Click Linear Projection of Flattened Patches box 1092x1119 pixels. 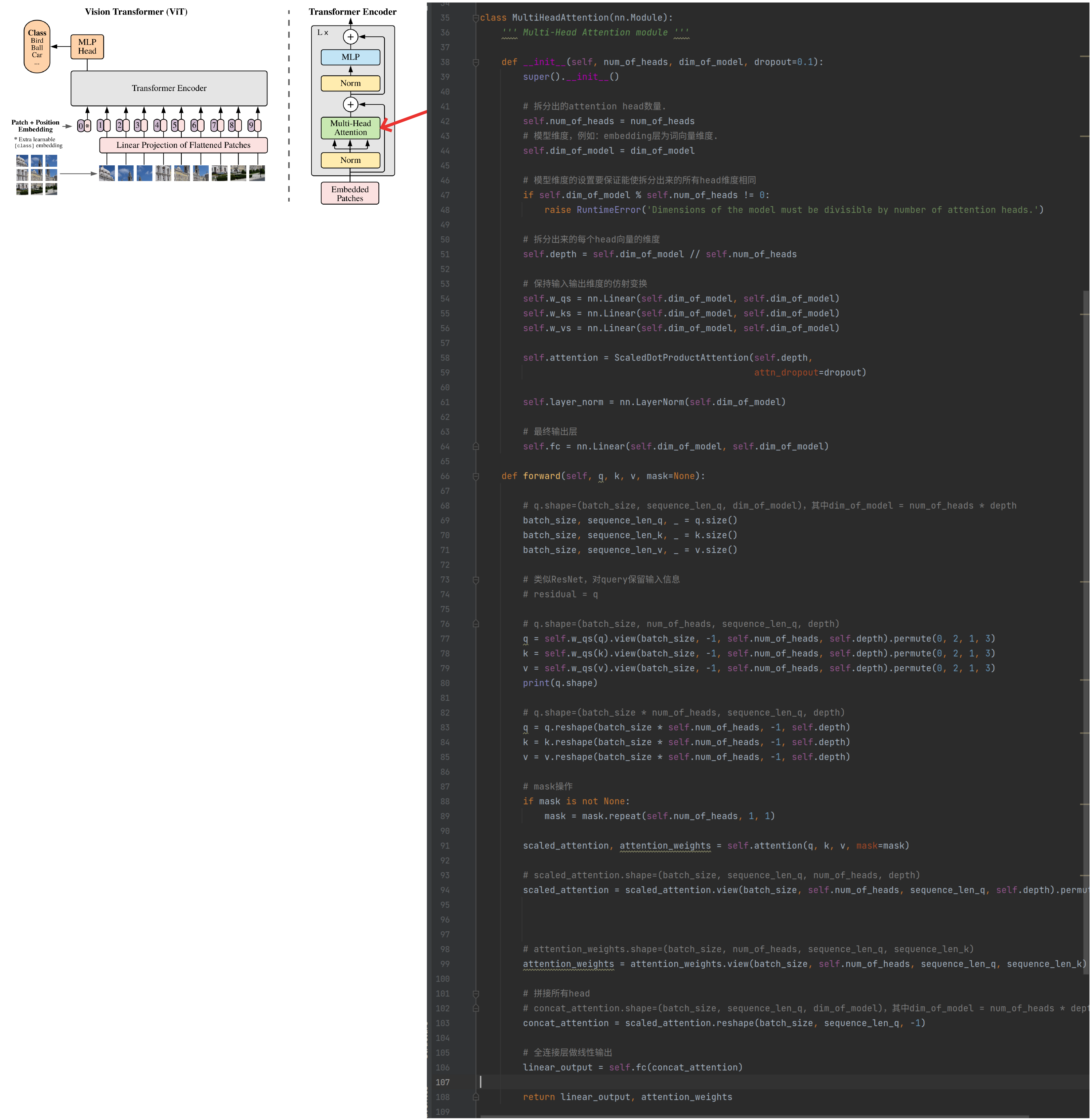[x=183, y=145]
